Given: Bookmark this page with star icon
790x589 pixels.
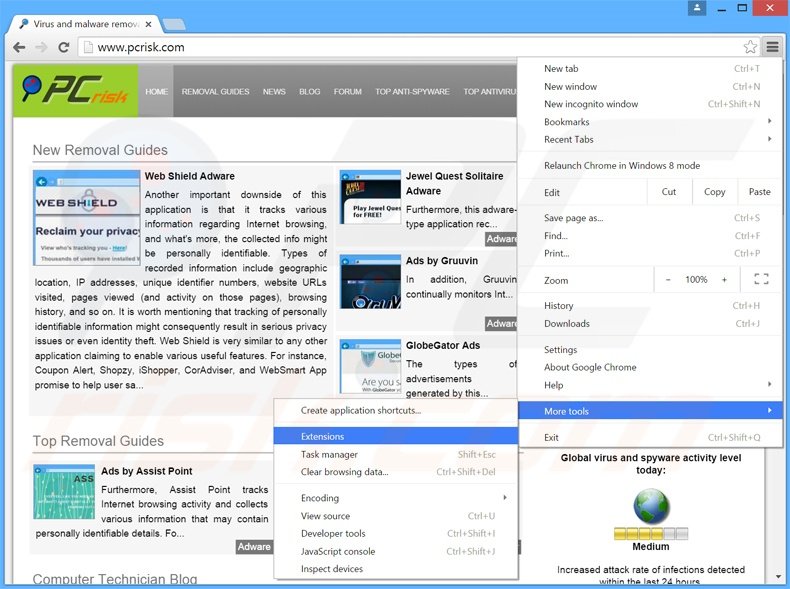Looking at the screenshot, I should (x=750, y=47).
